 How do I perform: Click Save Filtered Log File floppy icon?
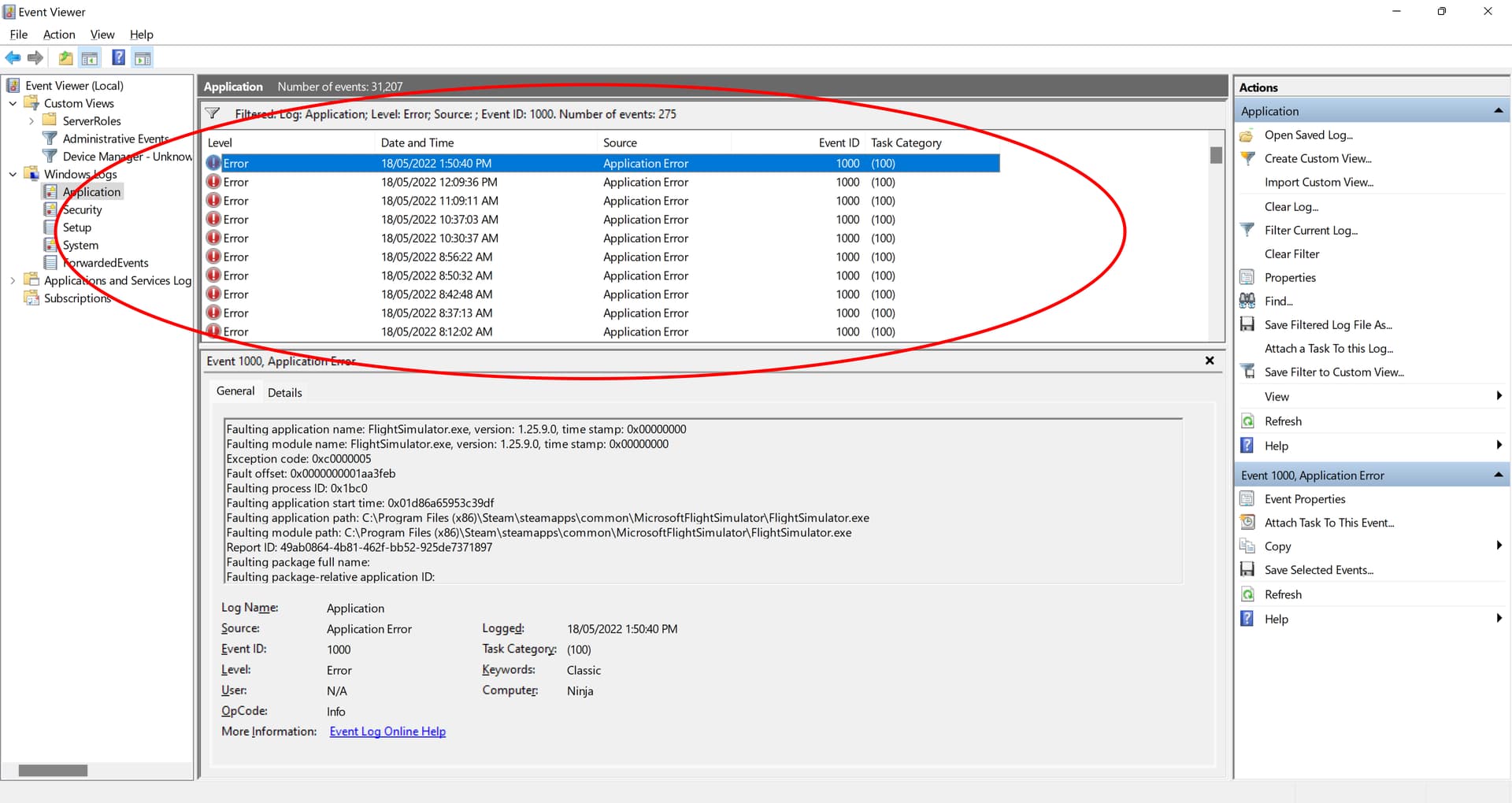(1247, 325)
